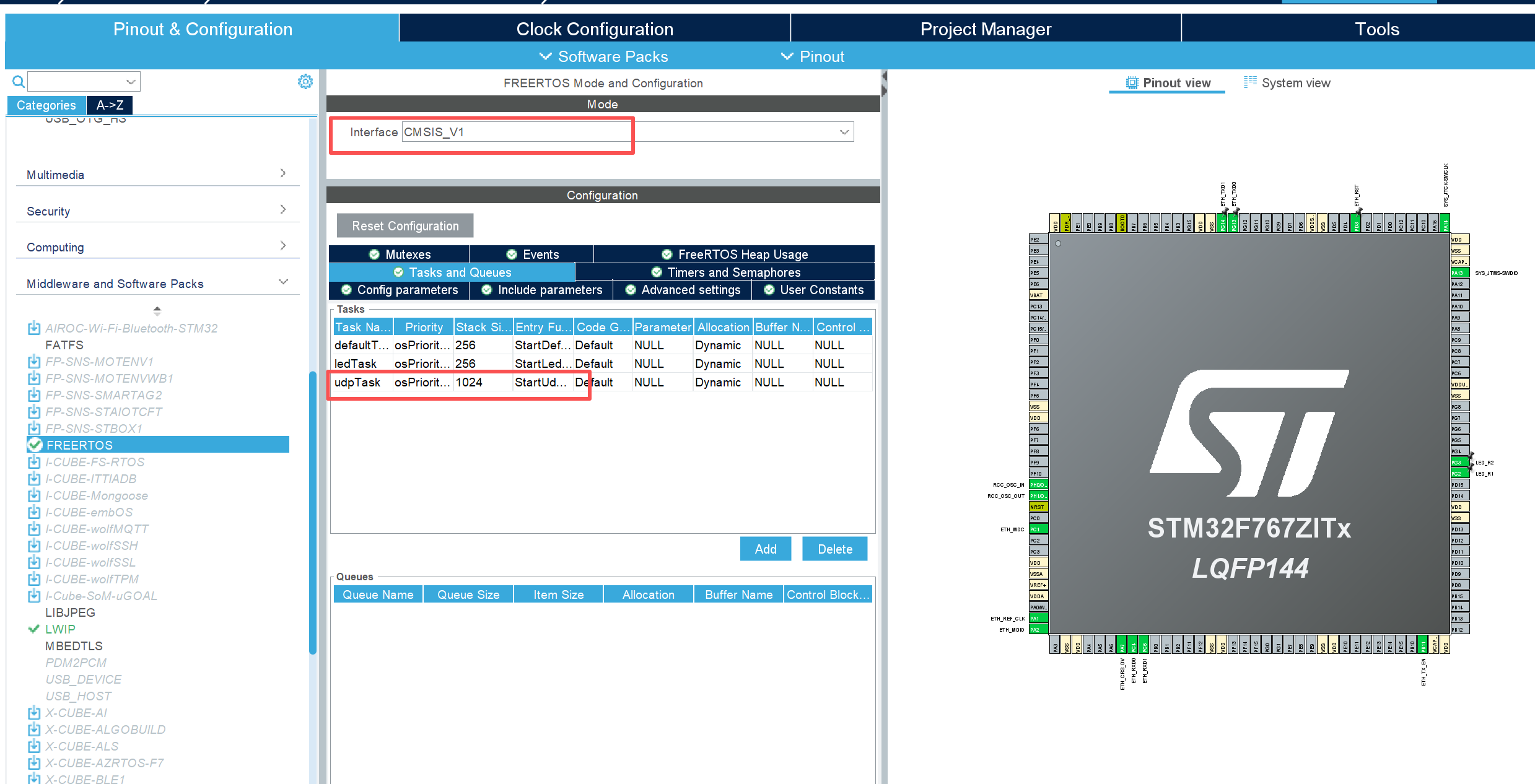Open the Tools tab

(1376, 28)
